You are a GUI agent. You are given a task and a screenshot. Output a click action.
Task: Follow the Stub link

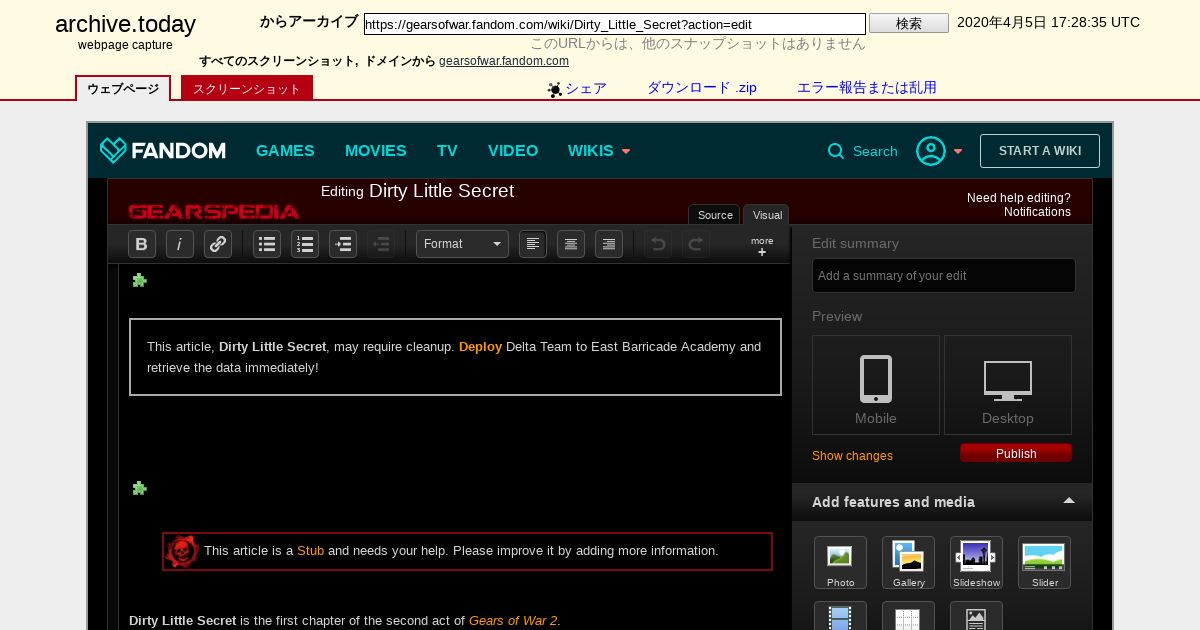[x=310, y=551]
